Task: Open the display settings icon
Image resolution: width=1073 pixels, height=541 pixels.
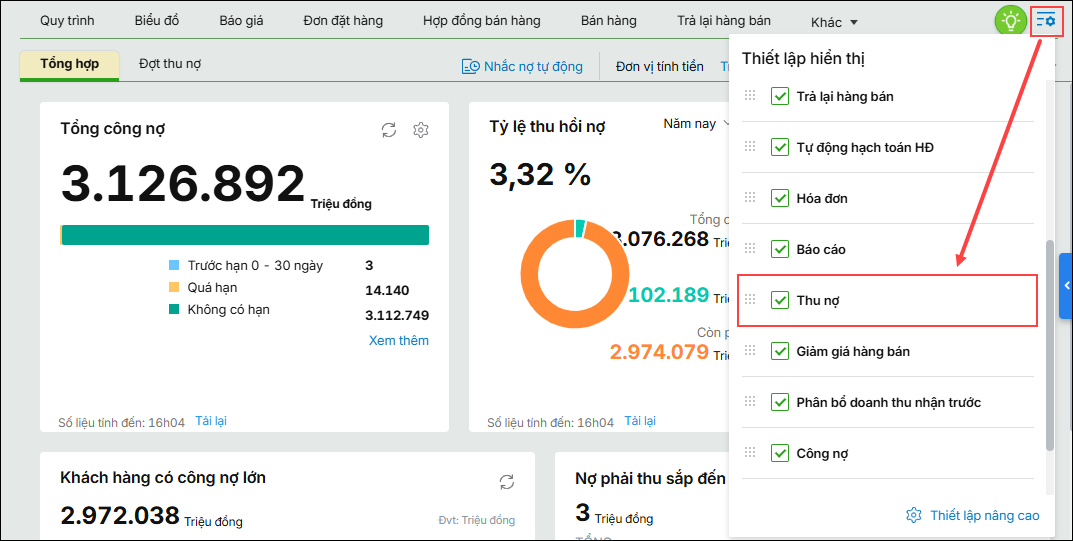Action: click(1046, 20)
